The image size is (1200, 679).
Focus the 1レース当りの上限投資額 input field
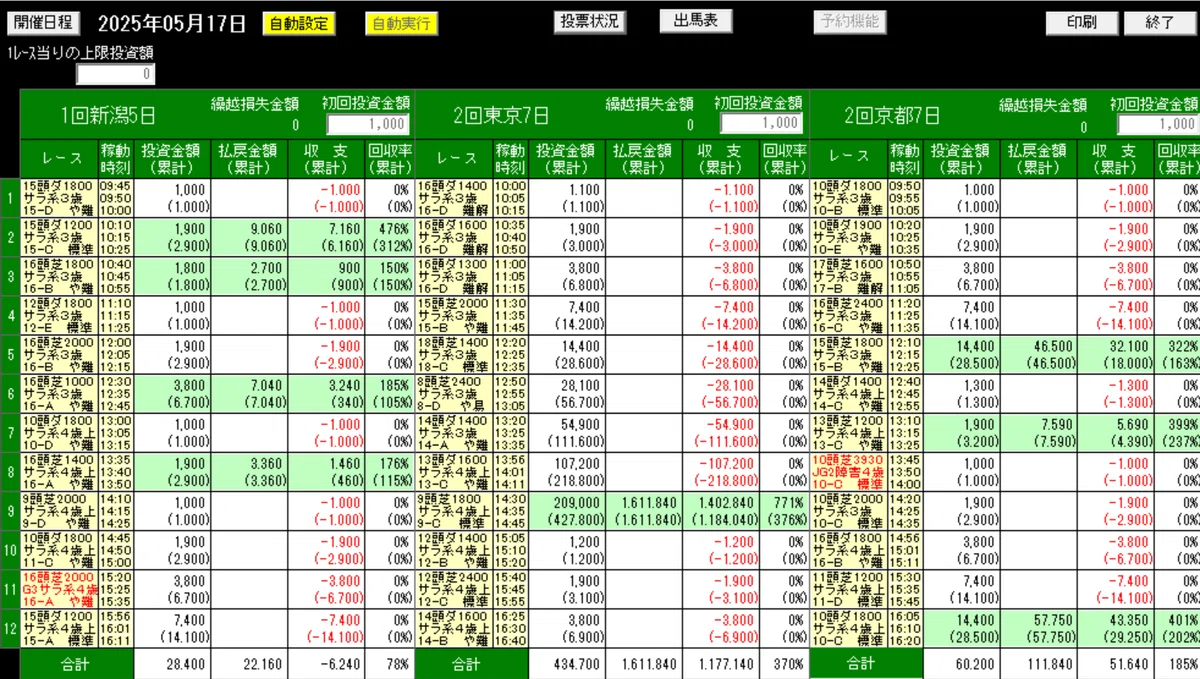tap(115, 73)
